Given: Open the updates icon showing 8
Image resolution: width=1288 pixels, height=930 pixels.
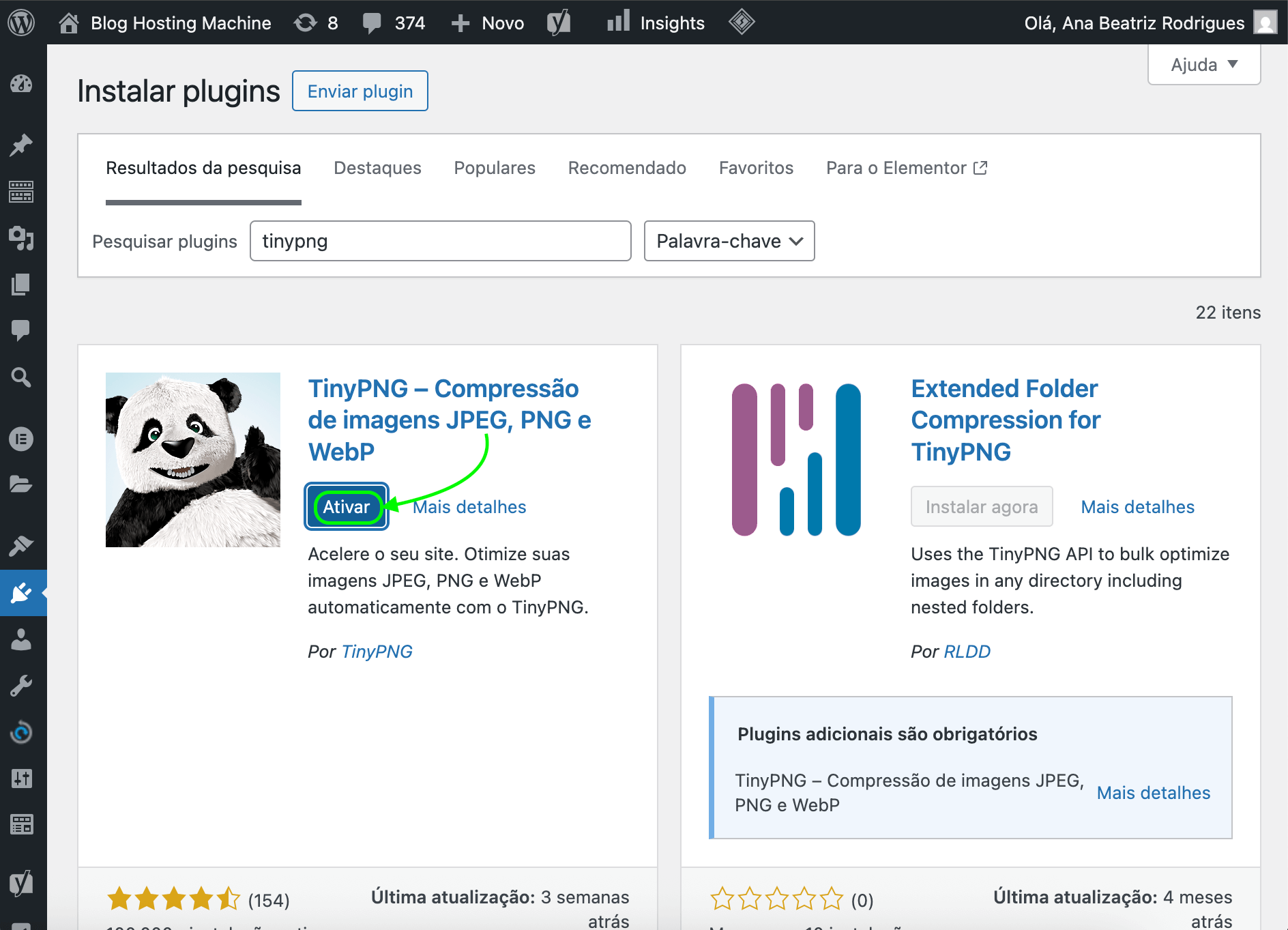Looking at the screenshot, I should [x=306, y=23].
